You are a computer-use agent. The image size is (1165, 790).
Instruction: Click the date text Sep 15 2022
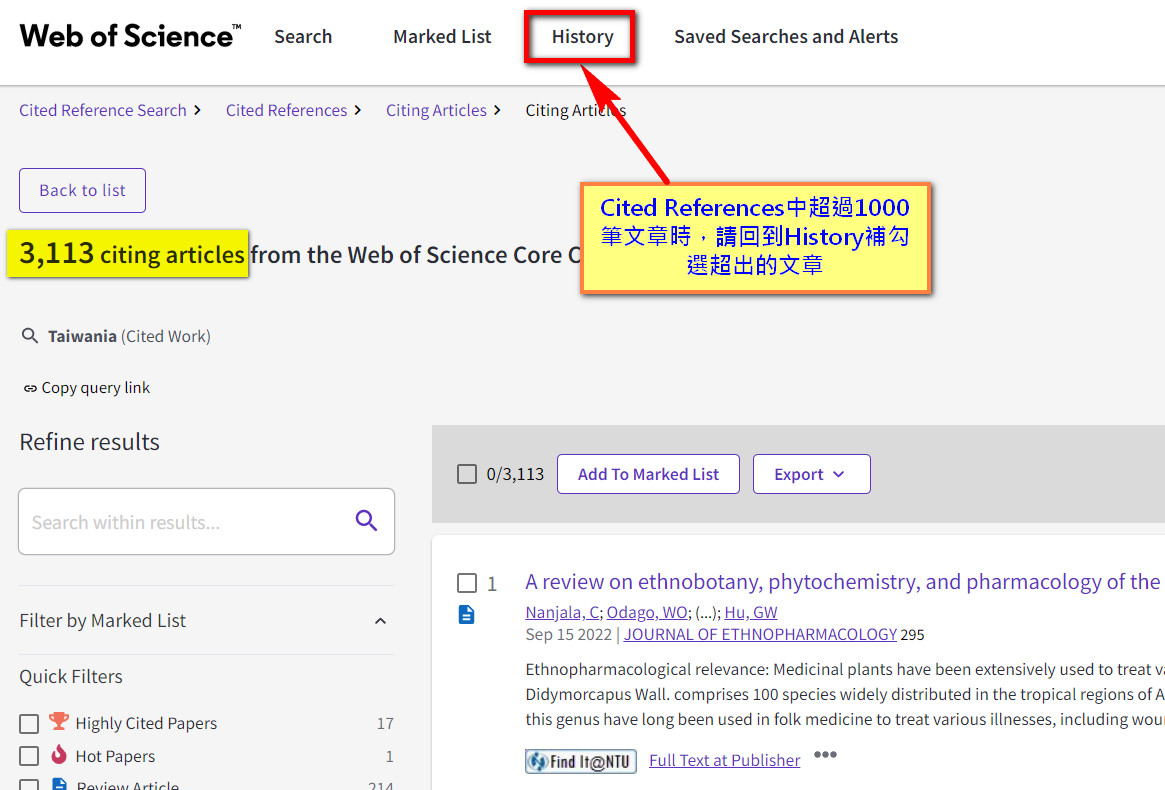pyautogui.click(x=568, y=635)
